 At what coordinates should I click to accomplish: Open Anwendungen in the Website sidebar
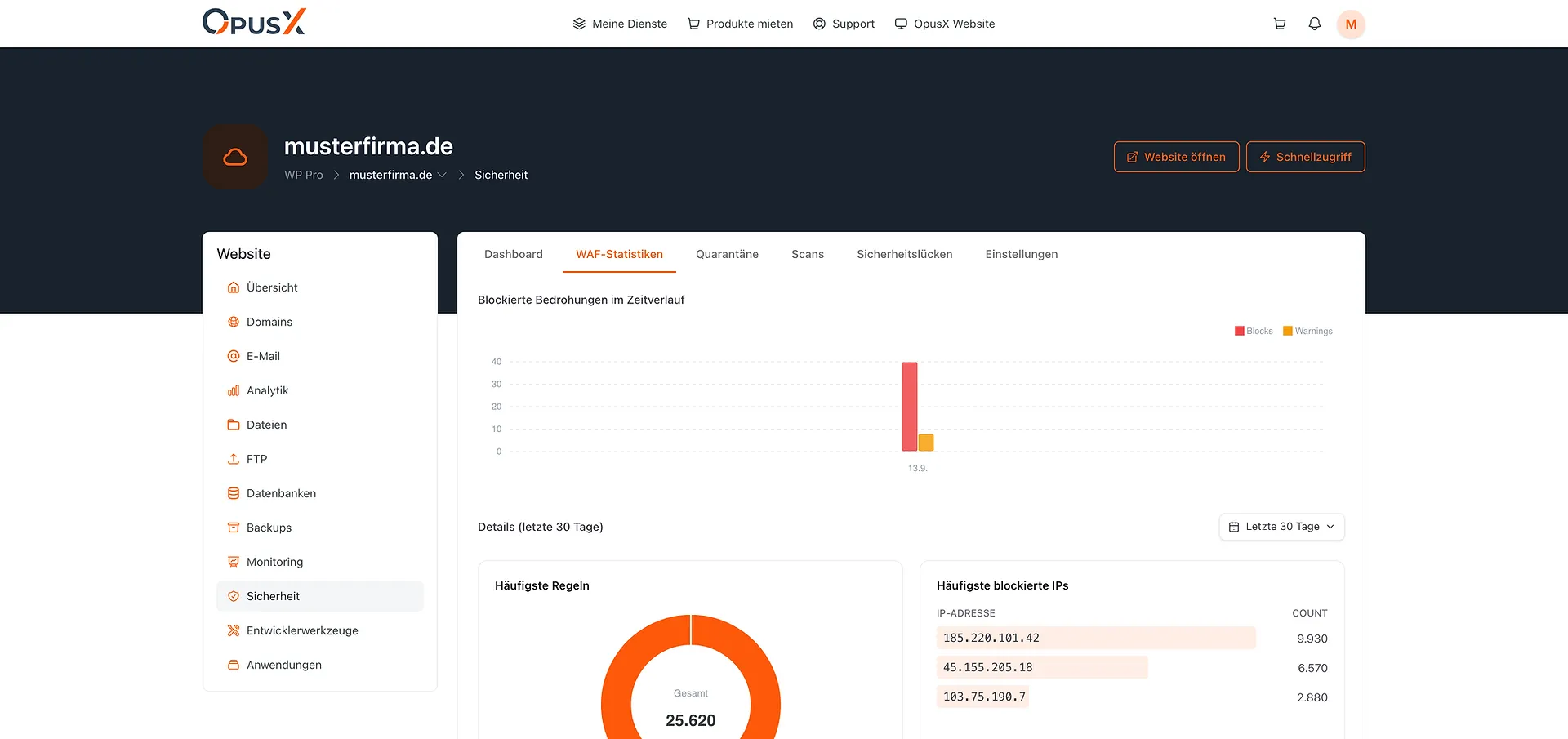[320, 665]
